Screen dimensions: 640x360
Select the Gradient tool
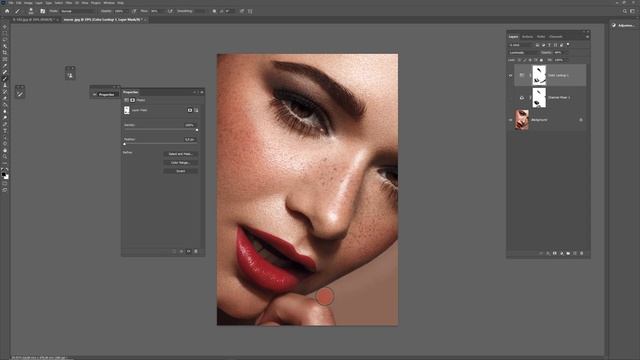click(5, 104)
